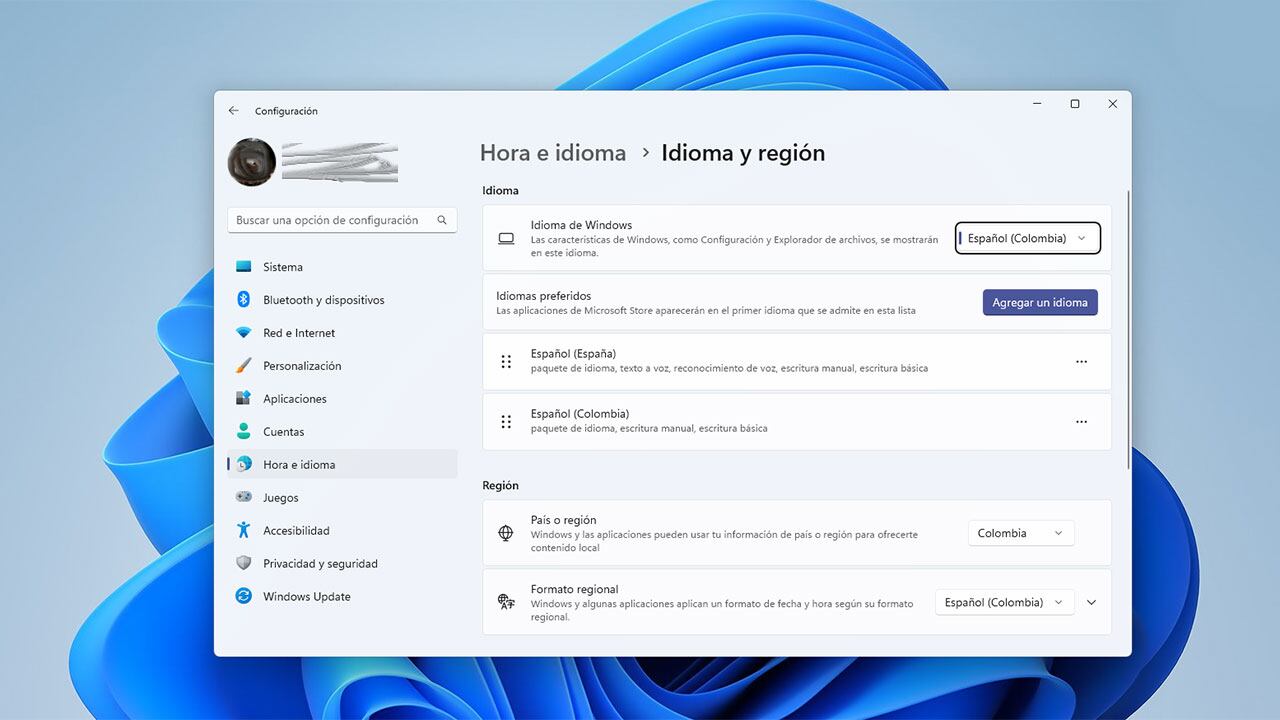Screen dimensions: 1280x720
Task: Select the Sistema icon in the sidebar
Action: tap(243, 266)
